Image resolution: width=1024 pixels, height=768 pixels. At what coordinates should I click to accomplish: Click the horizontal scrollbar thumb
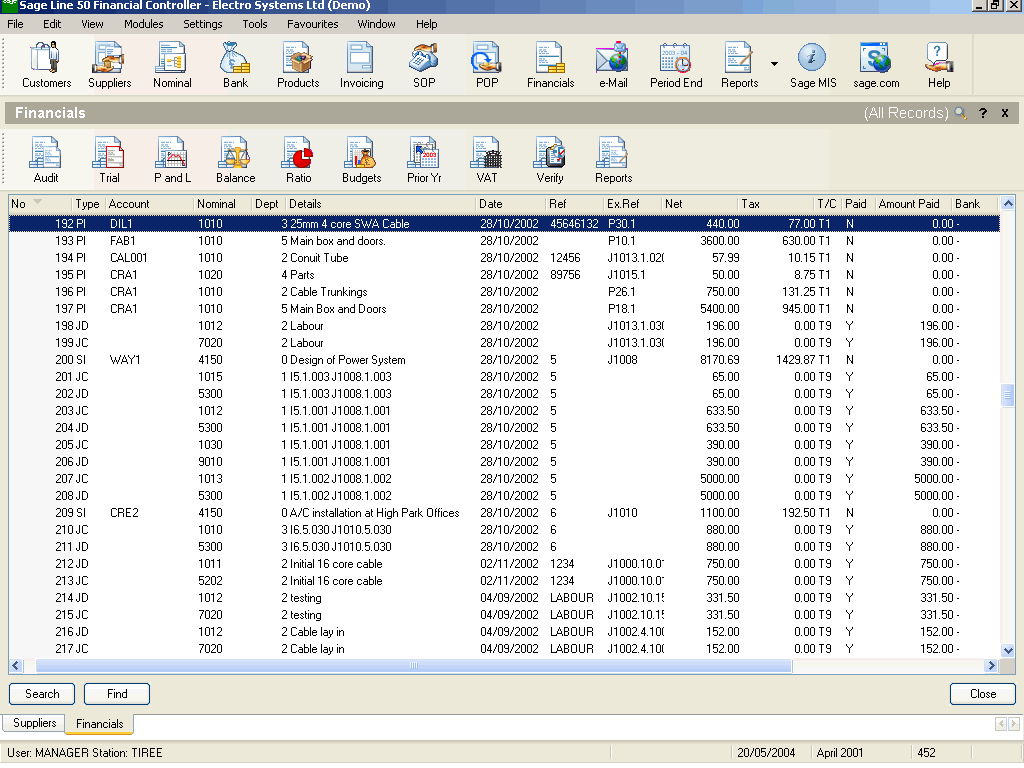pyautogui.click(x=413, y=665)
